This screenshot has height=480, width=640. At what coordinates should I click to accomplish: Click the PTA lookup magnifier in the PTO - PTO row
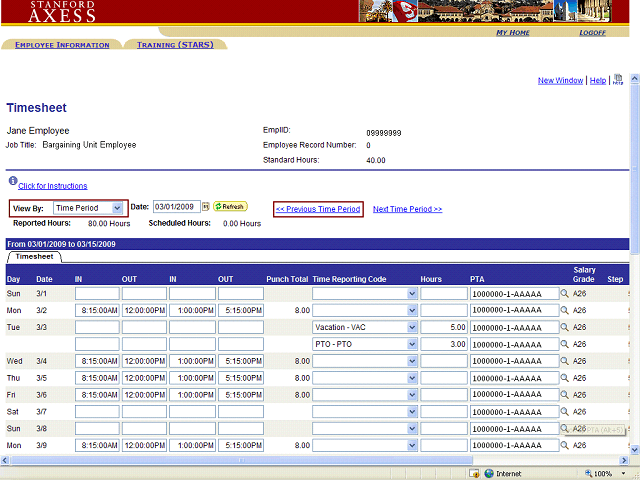tap(563, 344)
